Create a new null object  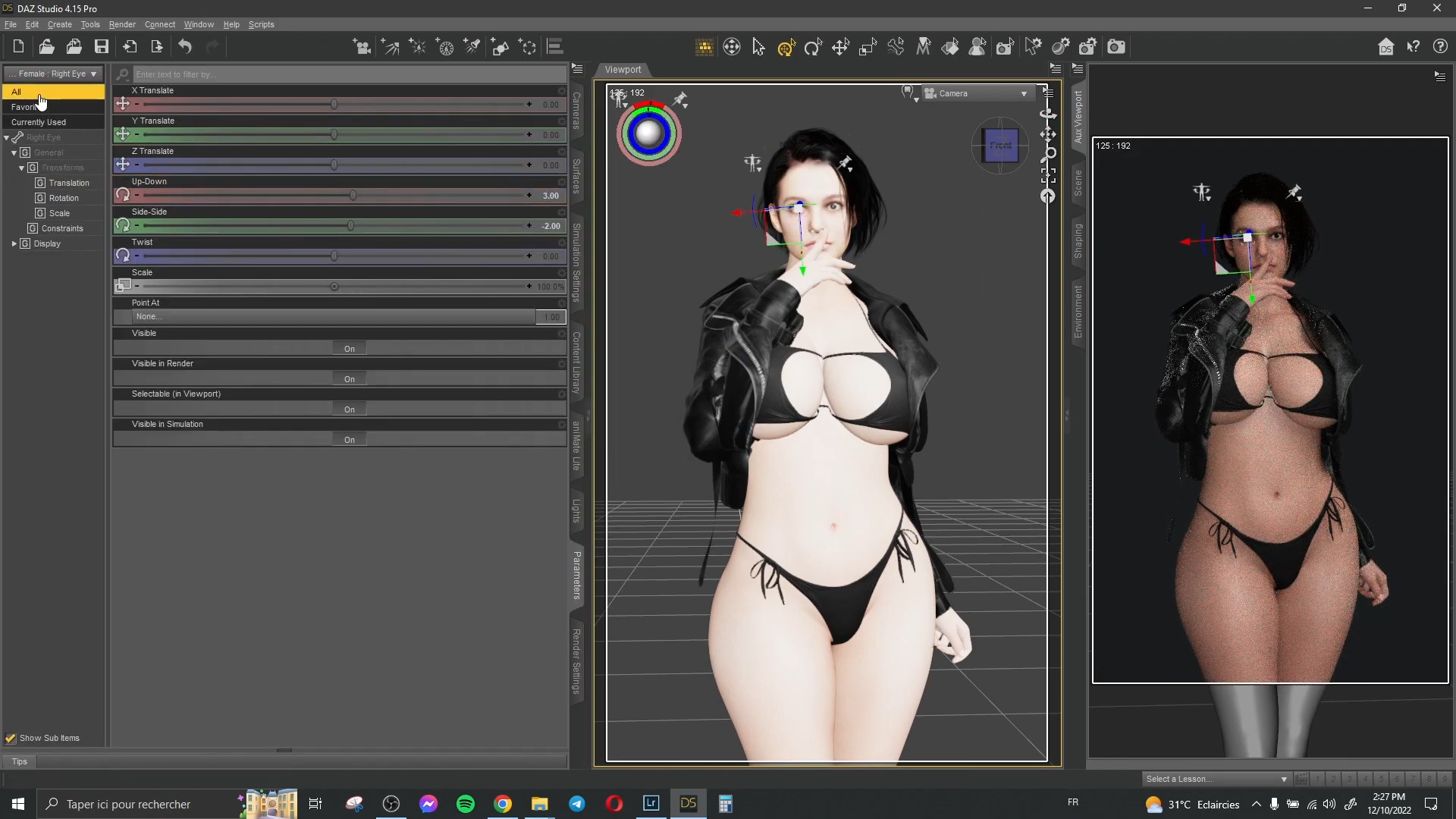tap(529, 47)
